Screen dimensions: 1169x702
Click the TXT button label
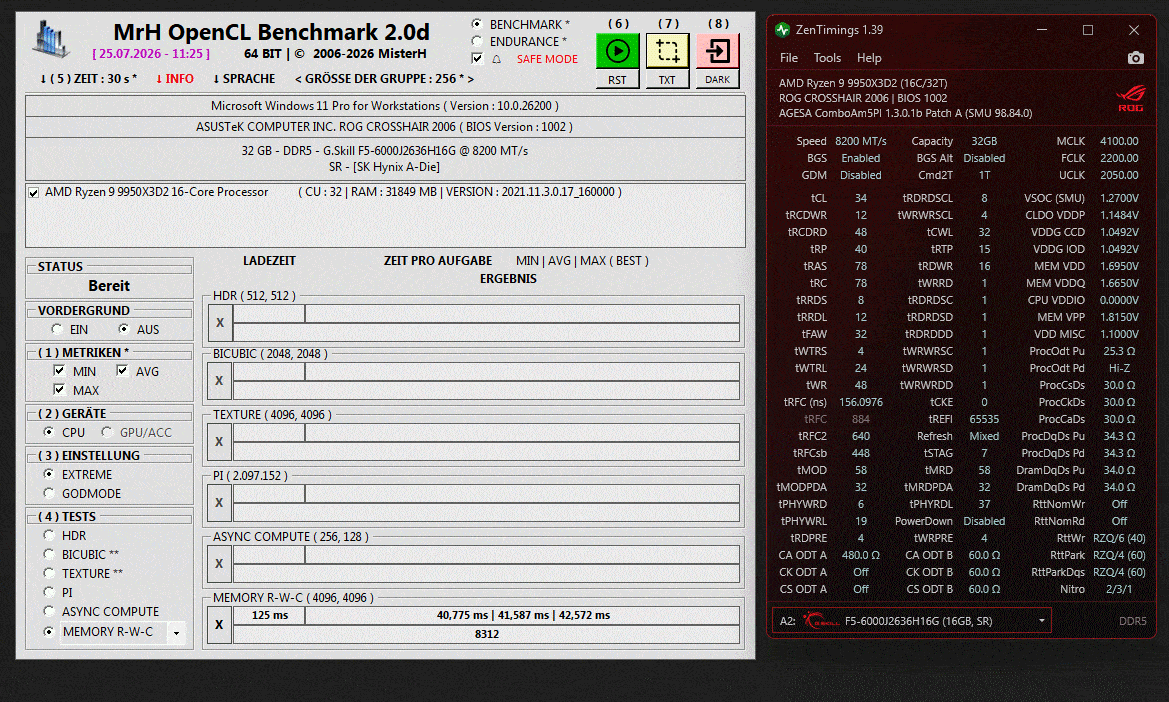[667, 80]
